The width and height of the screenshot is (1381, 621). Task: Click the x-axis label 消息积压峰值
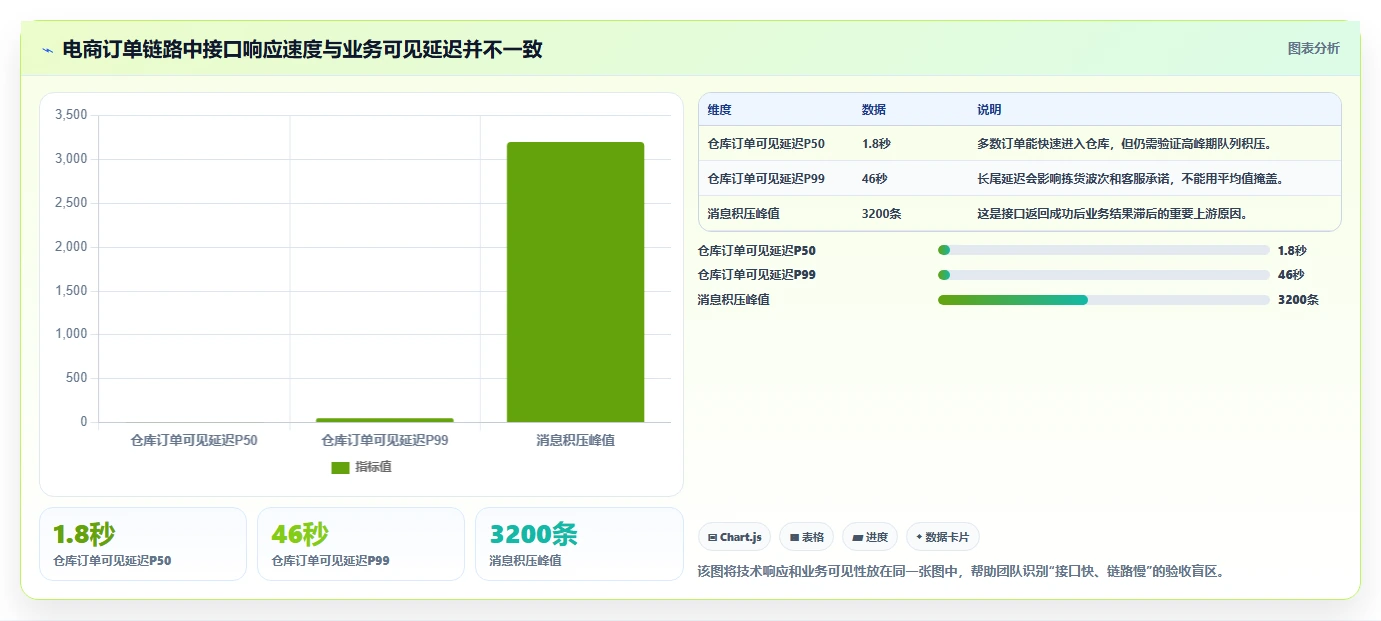(x=575, y=440)
